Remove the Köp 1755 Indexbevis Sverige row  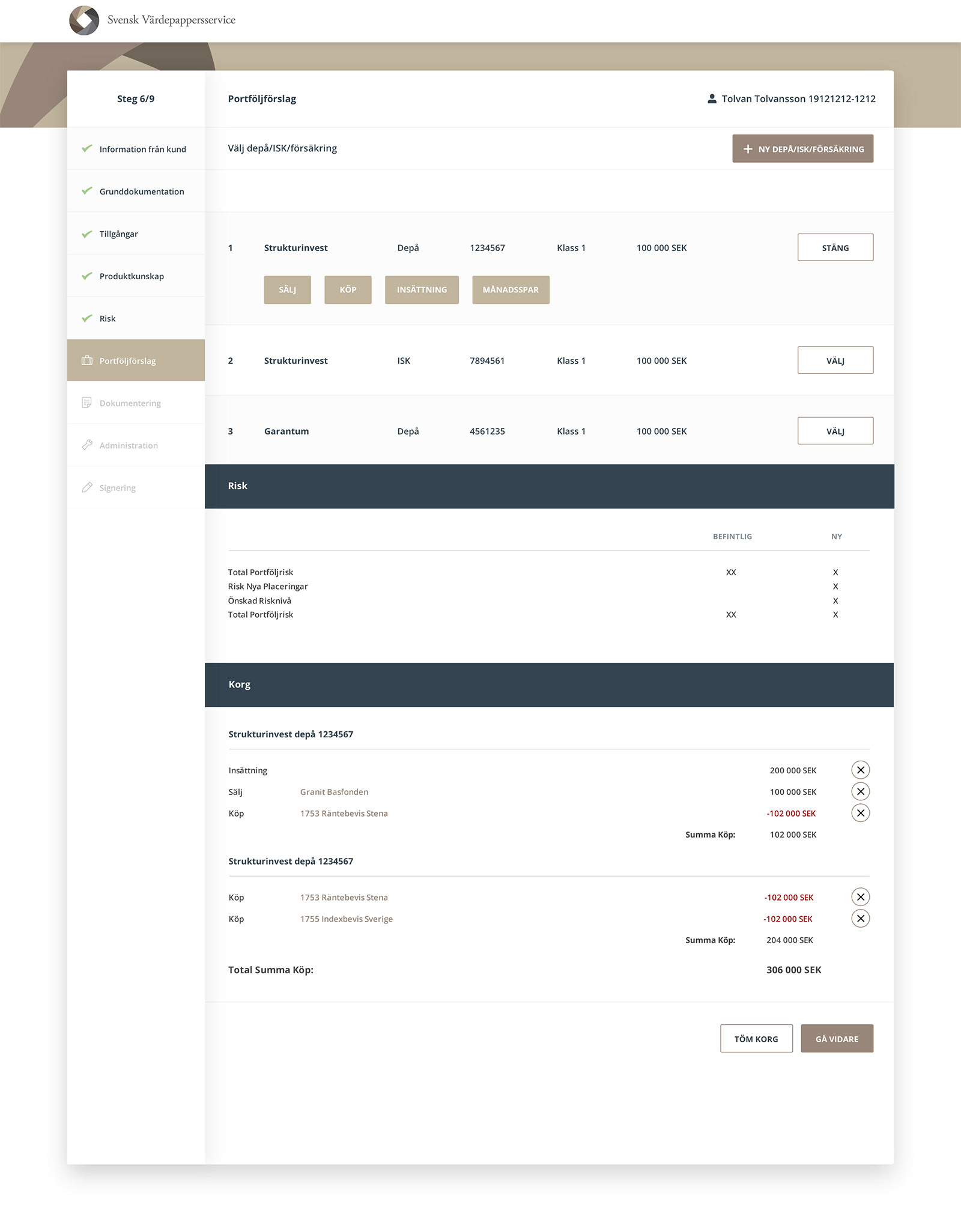(x=861, y=919)
